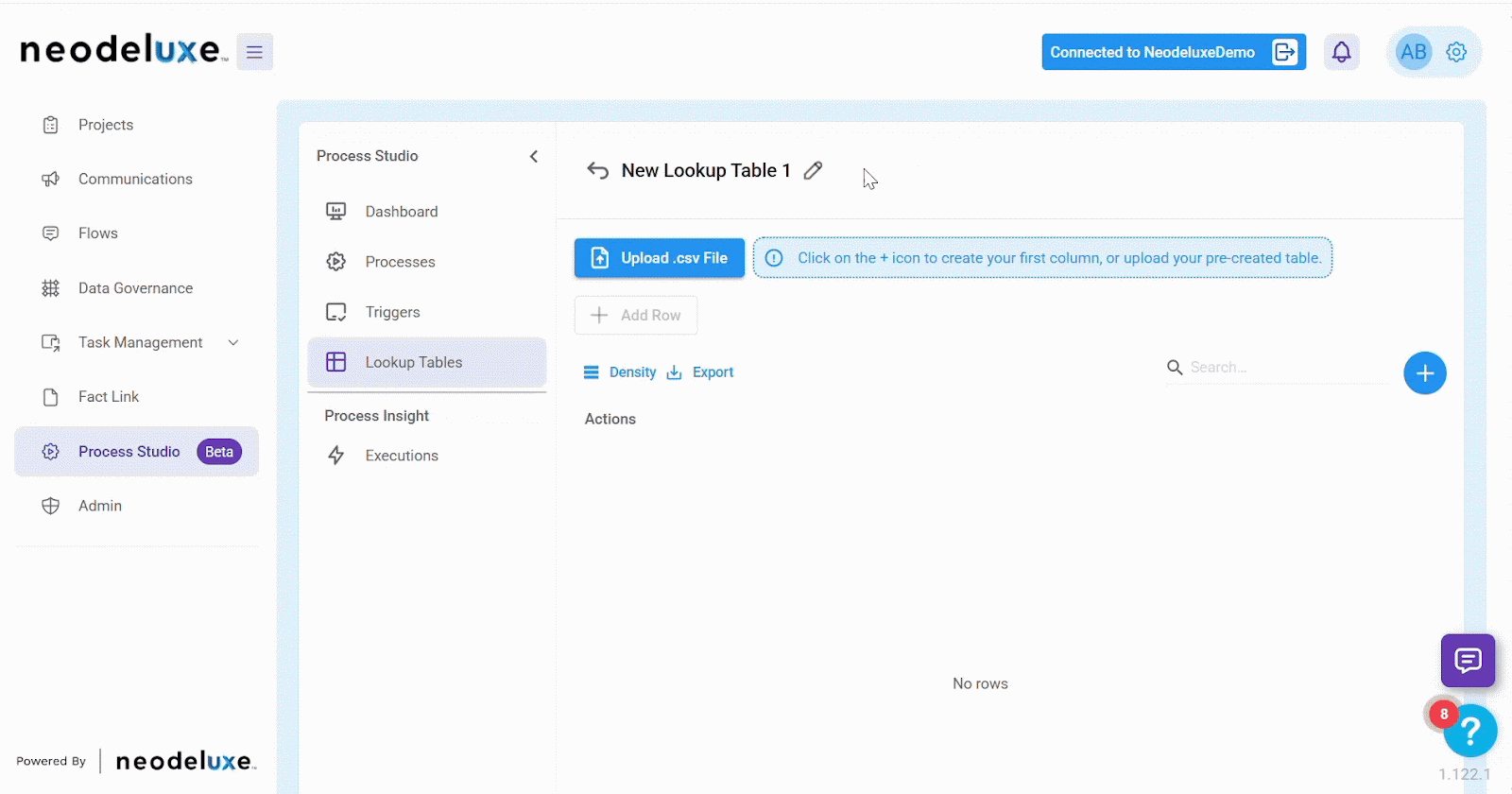Click the Export button
1512x794 pixels.
(700, 372)
